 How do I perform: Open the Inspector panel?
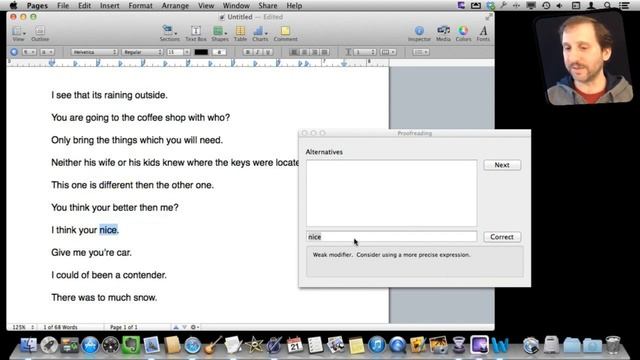coord(419,33)
